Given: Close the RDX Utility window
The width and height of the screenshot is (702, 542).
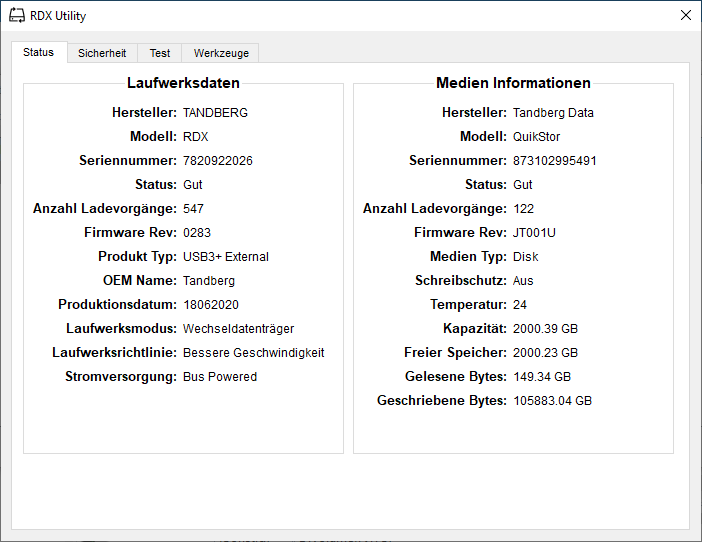Looking at the screenshot, I should tap(685, 15).
